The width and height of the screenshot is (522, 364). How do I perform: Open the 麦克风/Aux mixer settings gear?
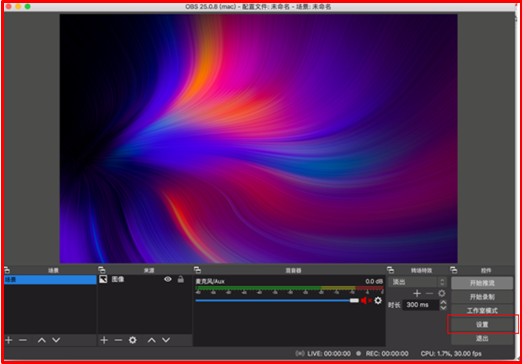coord(378,301)
